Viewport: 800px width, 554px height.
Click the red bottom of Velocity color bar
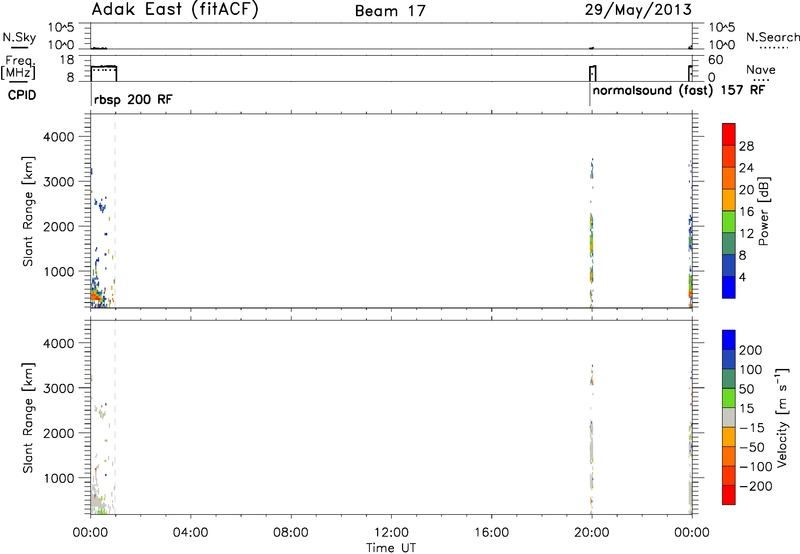tap(729, 495)
